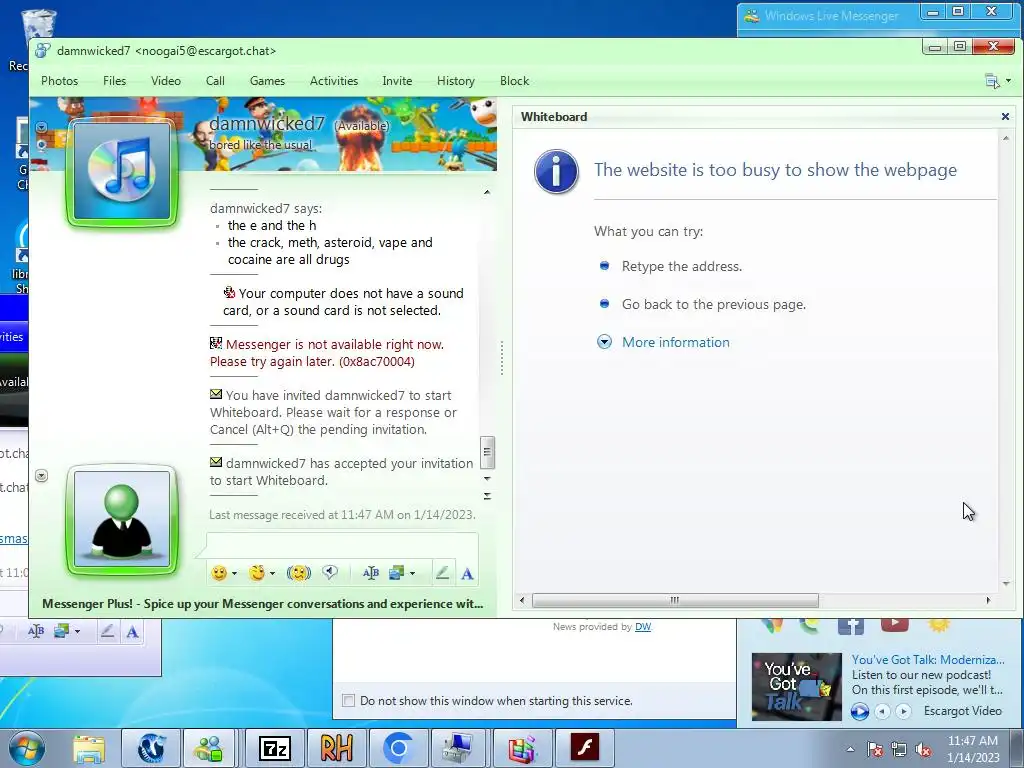Open Resource Hacker RH taskbar icon
Screen dimensions: 1024x768
336,748
